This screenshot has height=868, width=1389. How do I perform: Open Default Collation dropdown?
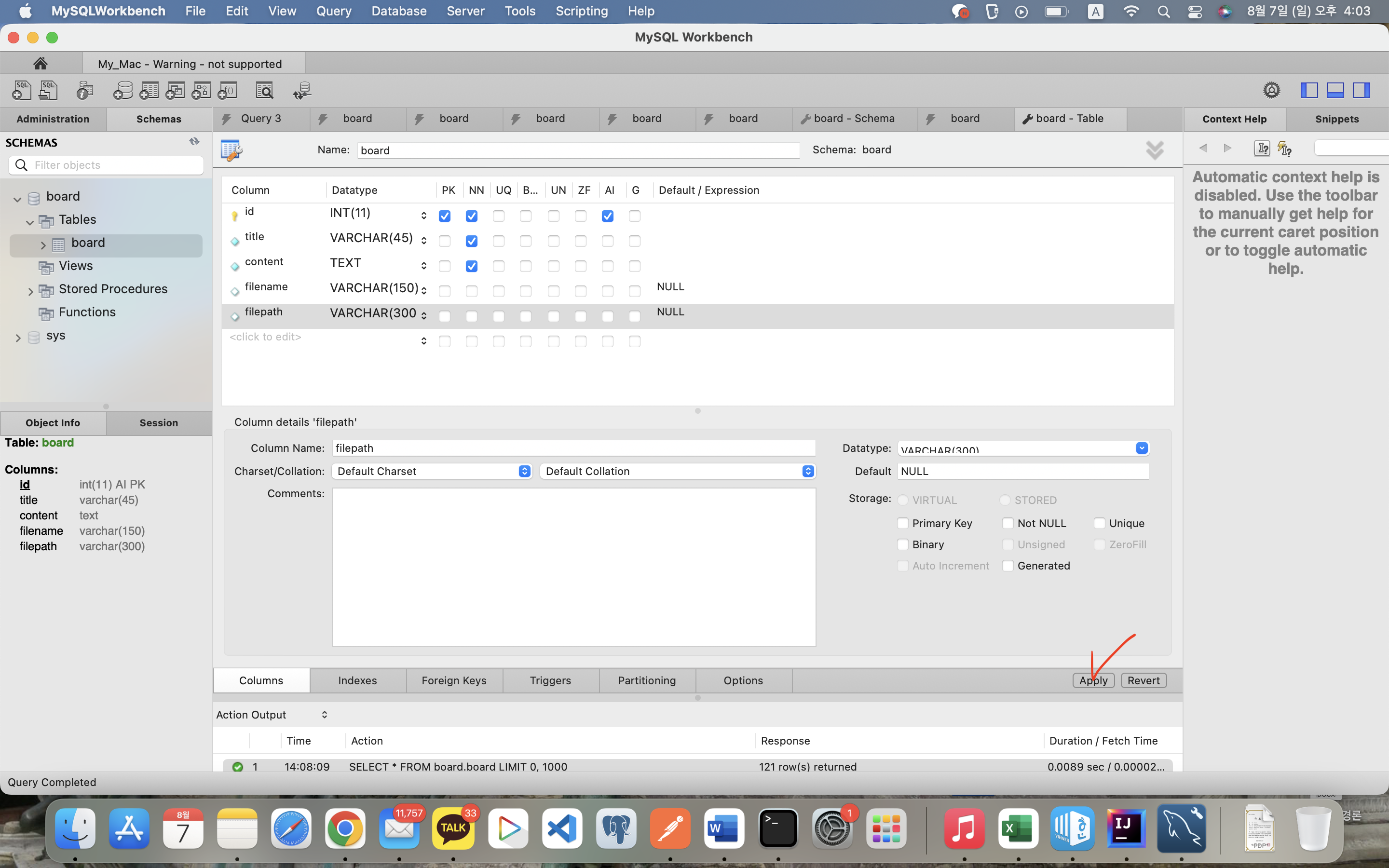pos(677,471)
